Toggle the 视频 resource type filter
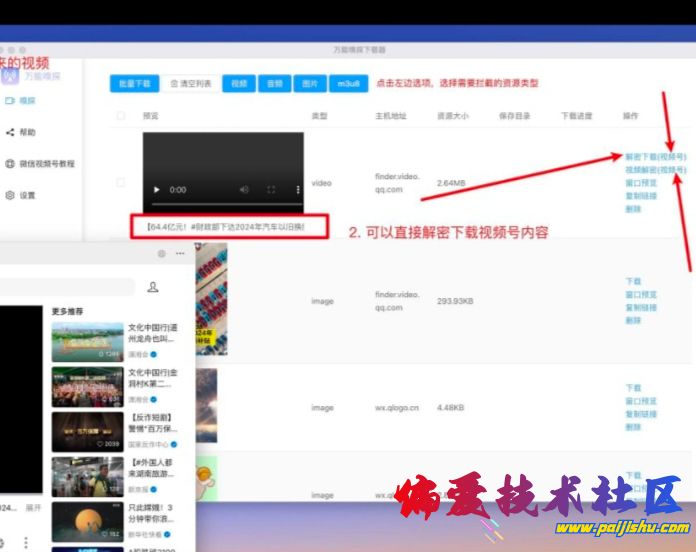Viewport: 696px width, 552px height. coord(239,84)
